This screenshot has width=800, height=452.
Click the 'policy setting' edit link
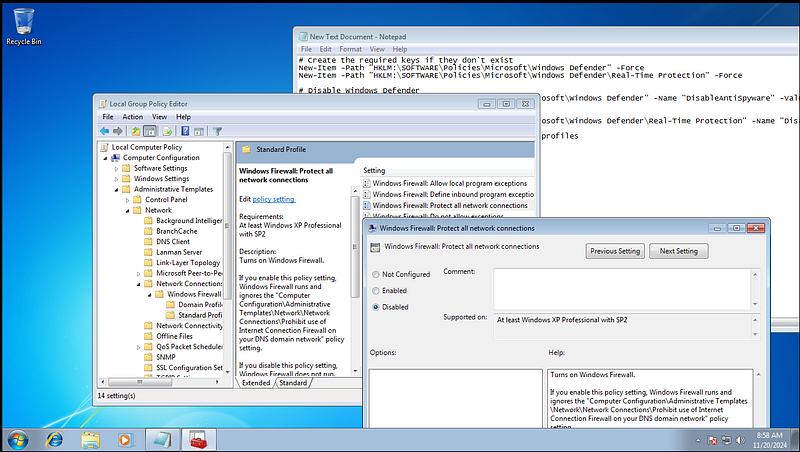(x=273, y=199)
